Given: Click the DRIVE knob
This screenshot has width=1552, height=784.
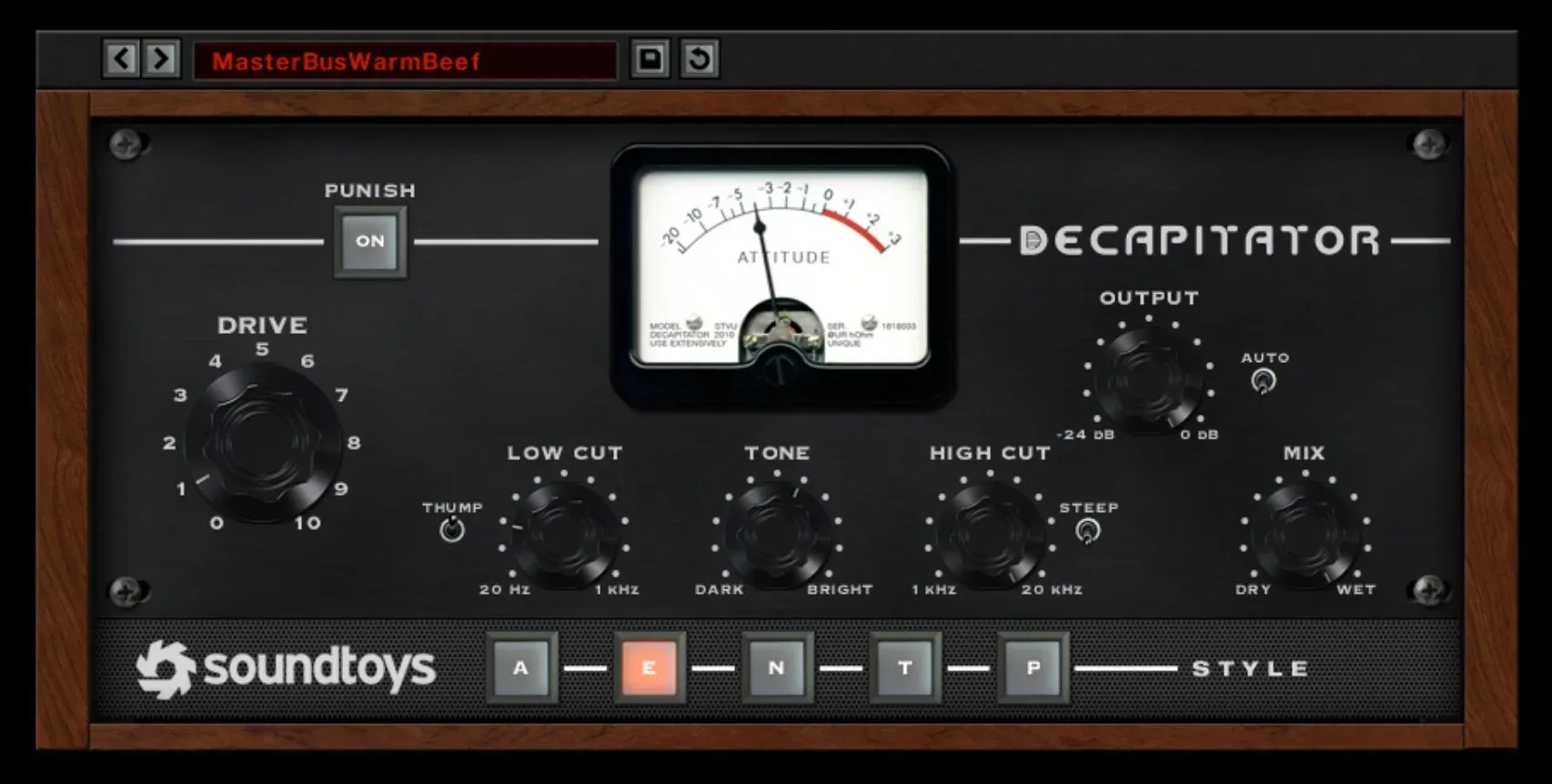Looking at the screenshot, I should (x=263, y=444).
